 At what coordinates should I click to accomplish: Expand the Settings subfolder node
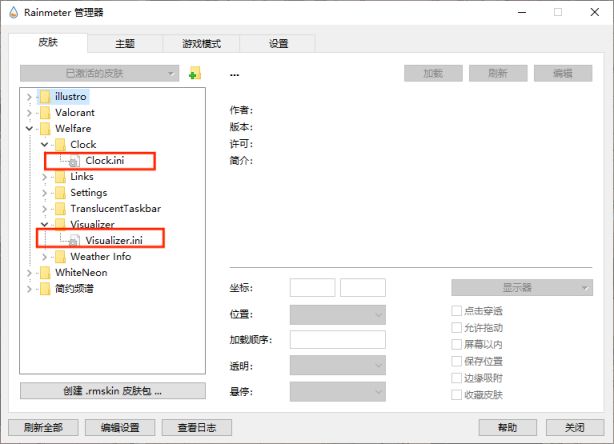(44, 193)
